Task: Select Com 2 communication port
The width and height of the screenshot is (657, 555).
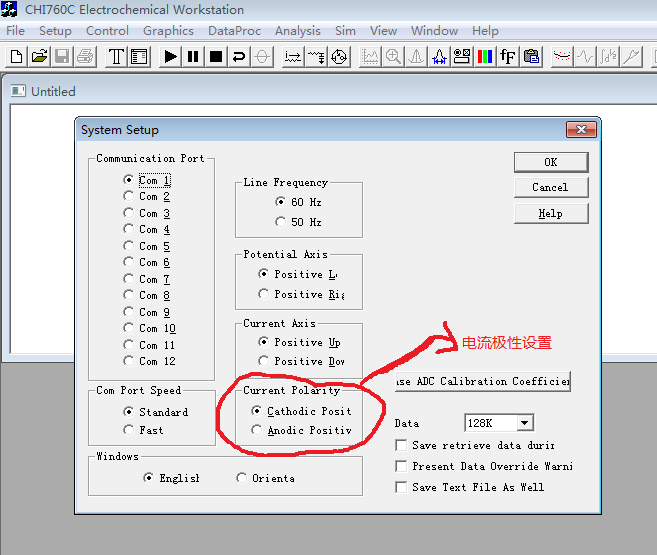Action: (x=147, y=196)
